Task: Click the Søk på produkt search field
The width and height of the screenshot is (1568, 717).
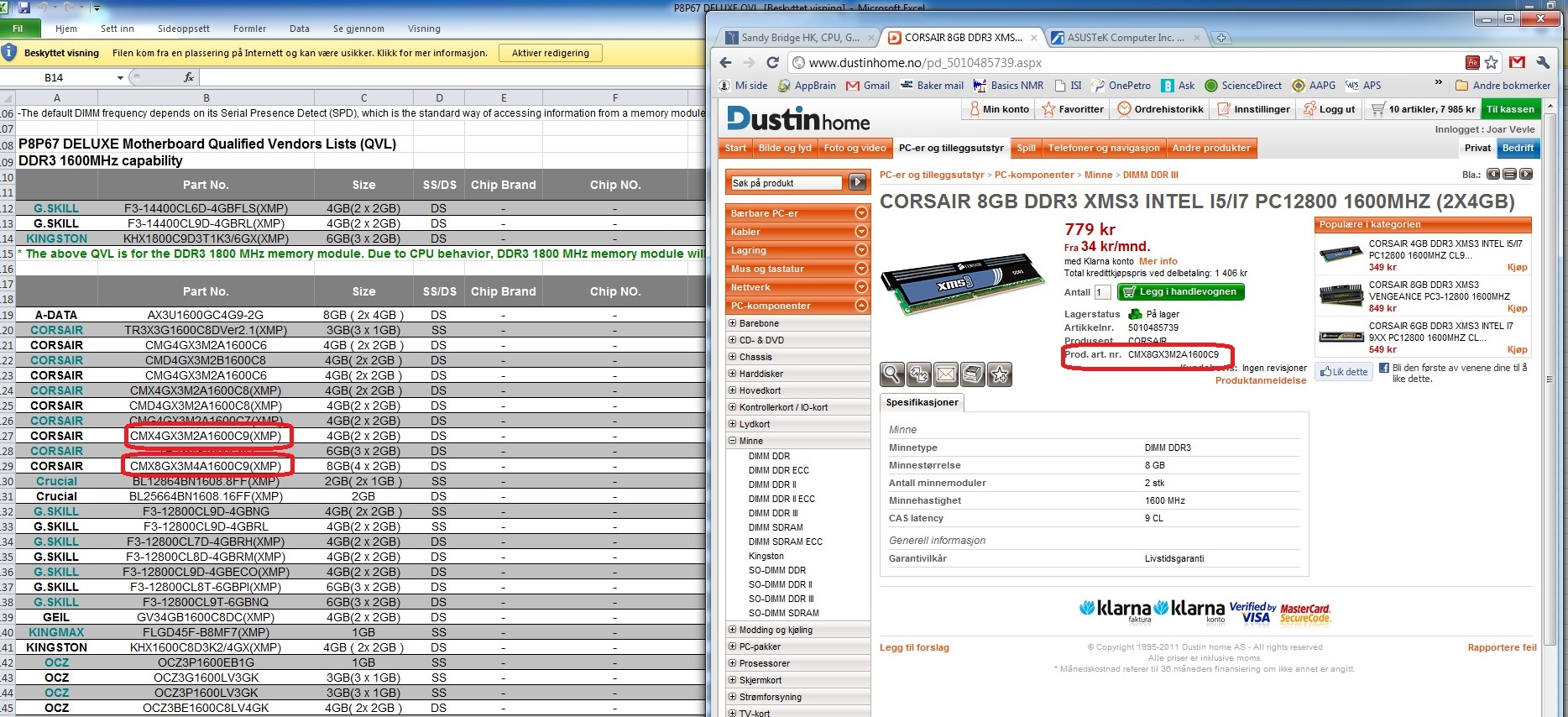Action: click(x=787, y=183)
